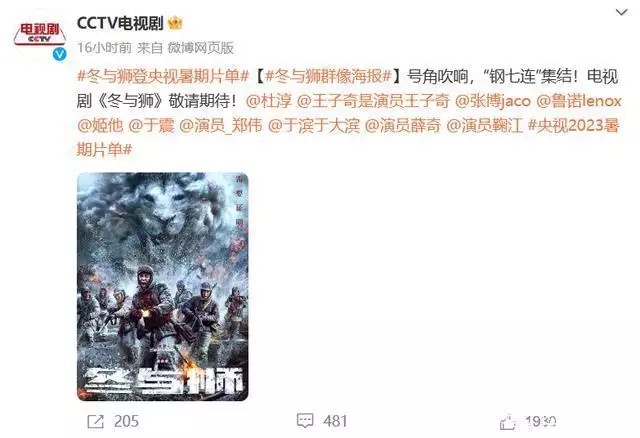Visit the @鲁诺lenox mention
The height and width of the screenshot is (438, 640).
579,101
